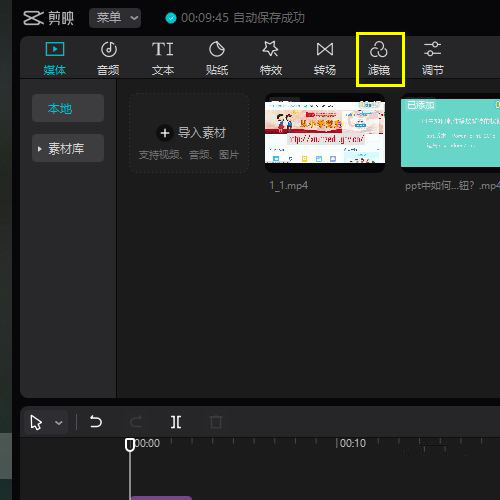The image size is (500, 500).
Task: Open the 转场 transitions tab
Action: 325,59
